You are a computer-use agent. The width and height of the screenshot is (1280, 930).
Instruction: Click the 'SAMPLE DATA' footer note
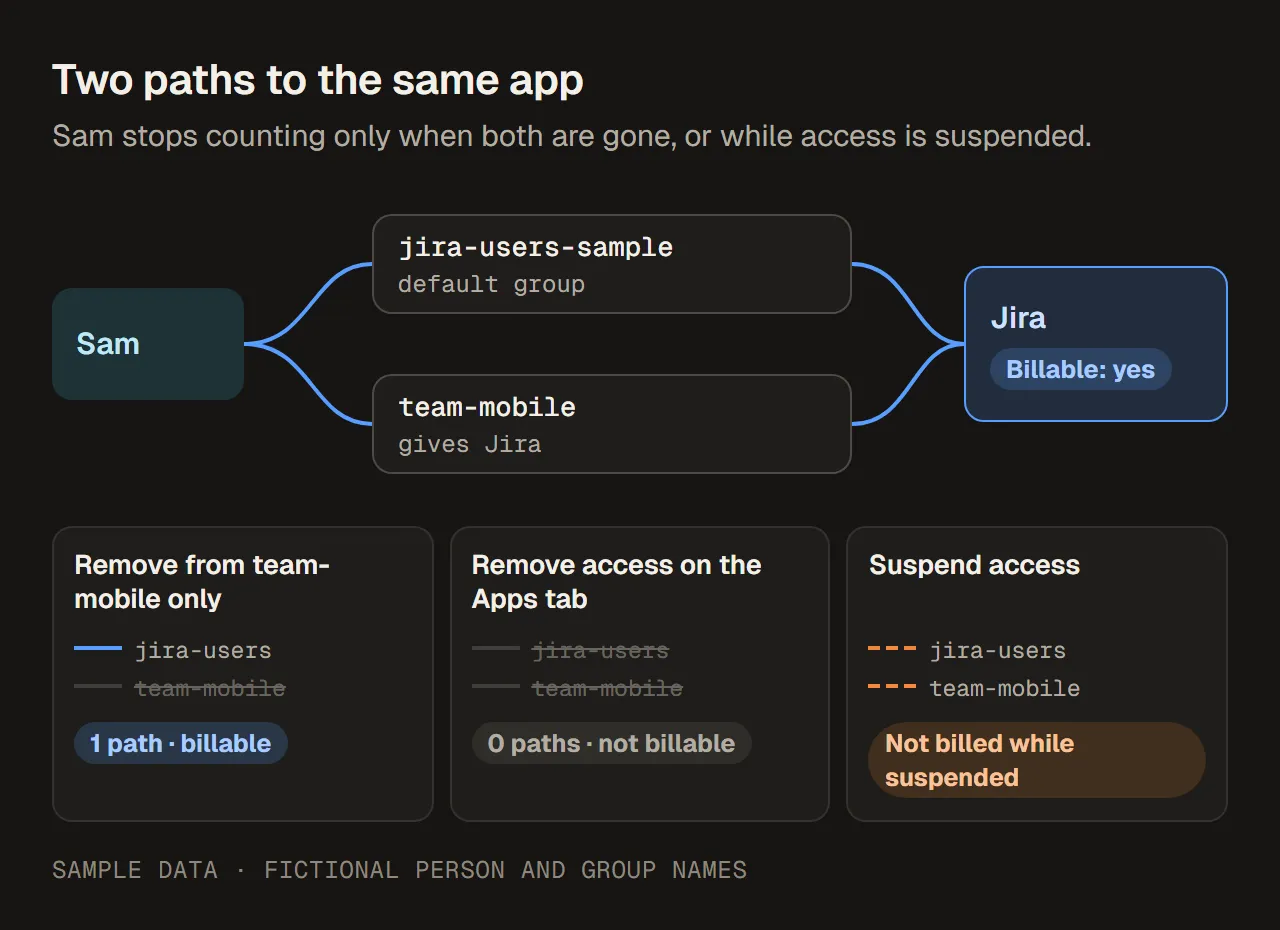[399, 870]
